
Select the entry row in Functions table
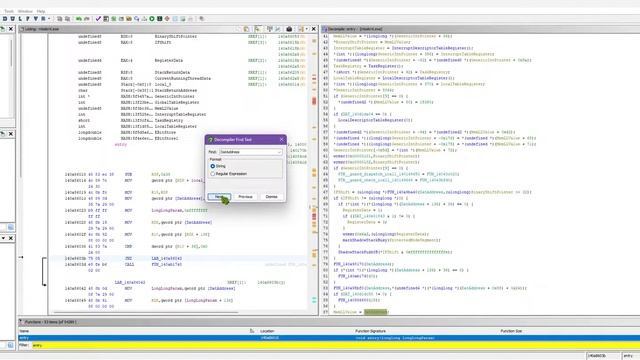[329, 338]
